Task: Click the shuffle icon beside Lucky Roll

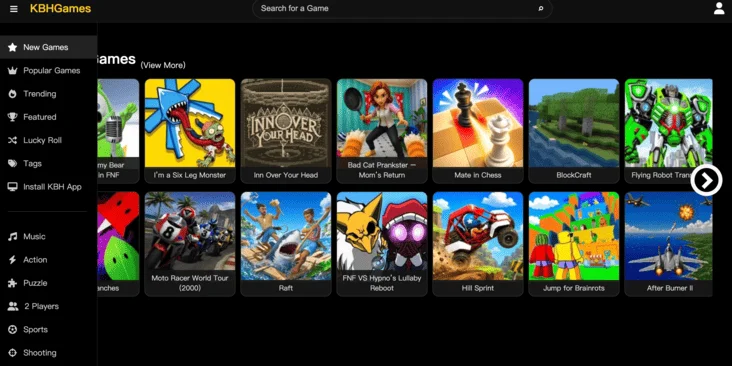Action: coord(13,141)
